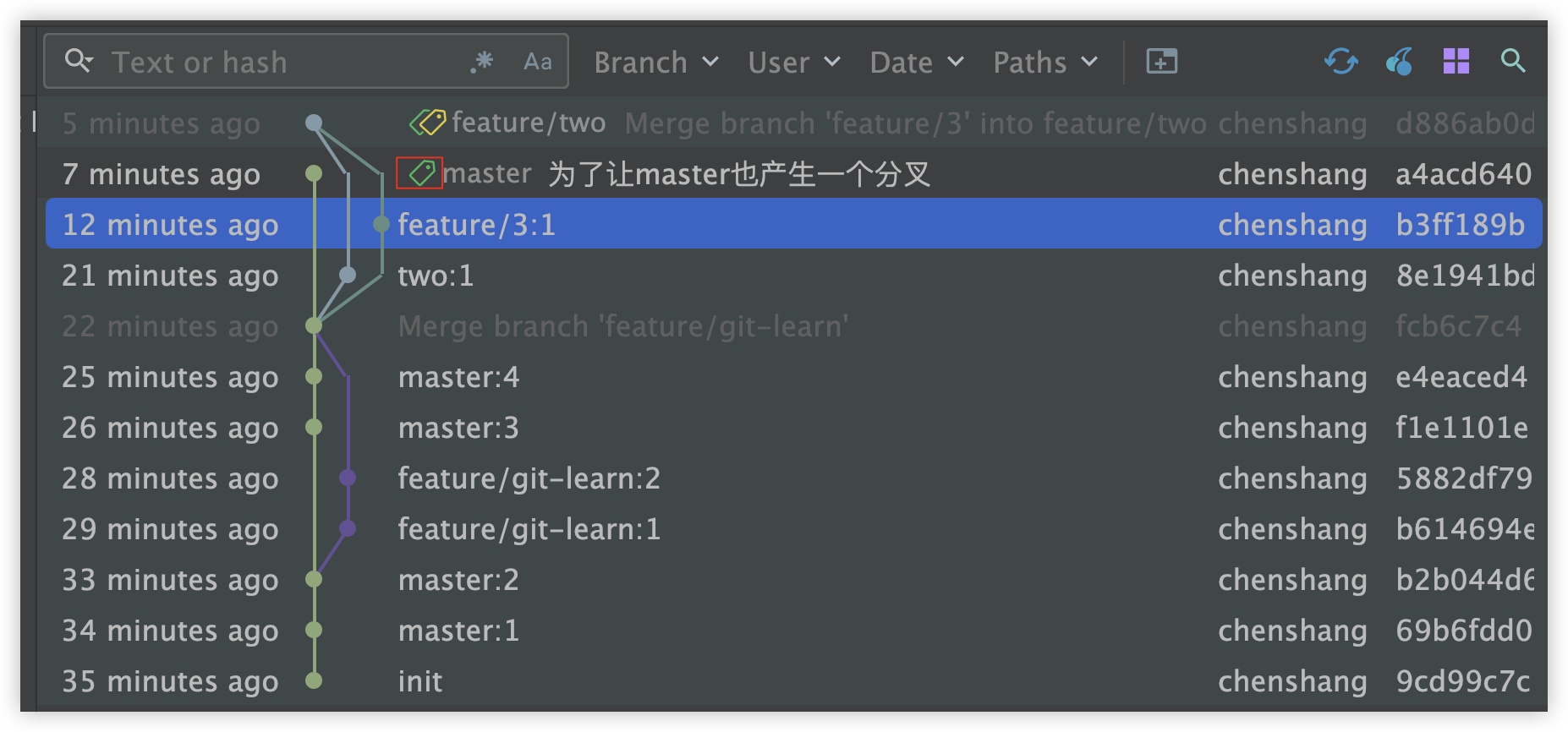Select the Merge branch 'feature/git-learn' commit
The height and width of the screenshot is (732, 1568).
622,326
